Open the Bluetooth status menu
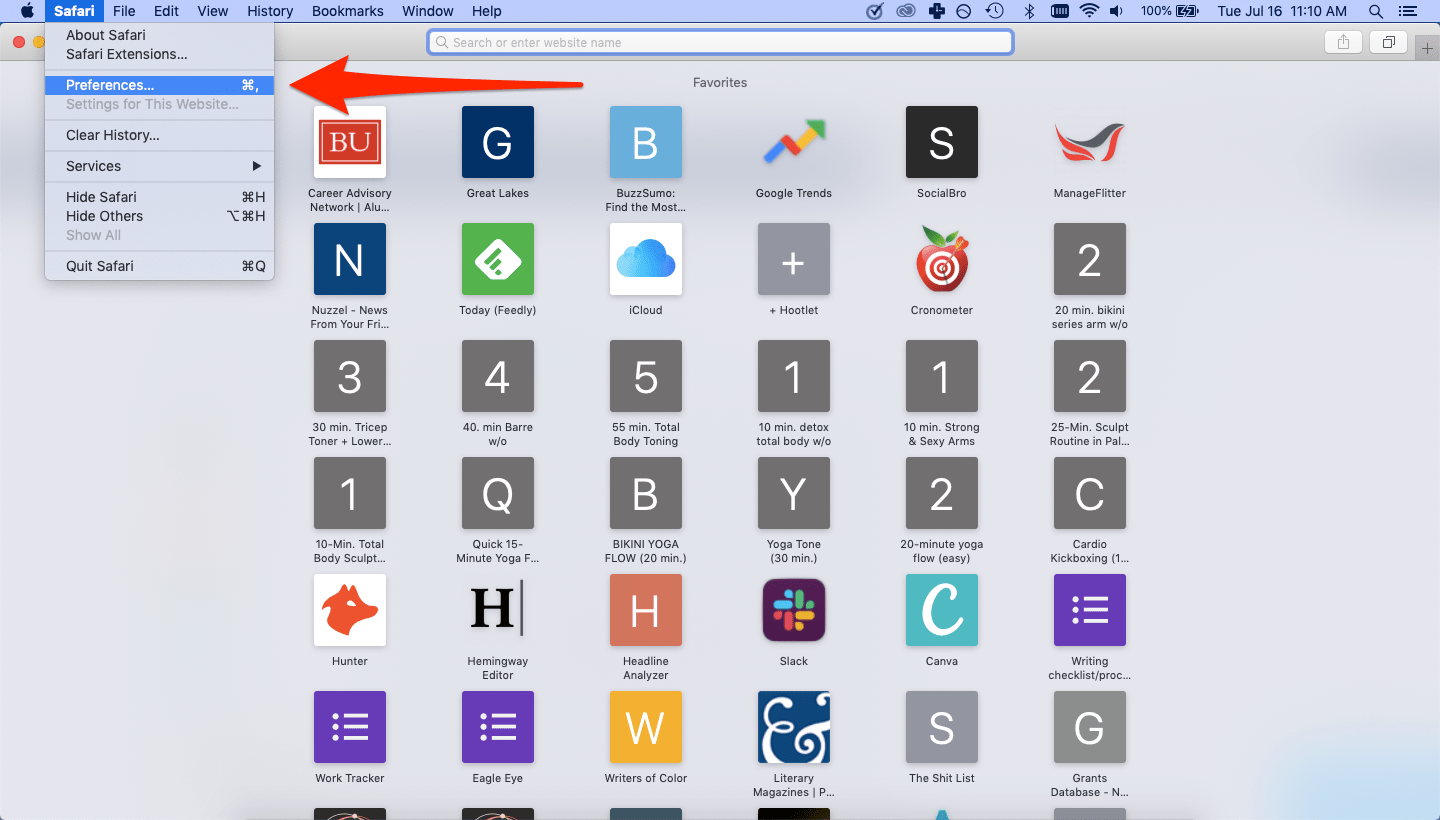 click(1029, 11)
